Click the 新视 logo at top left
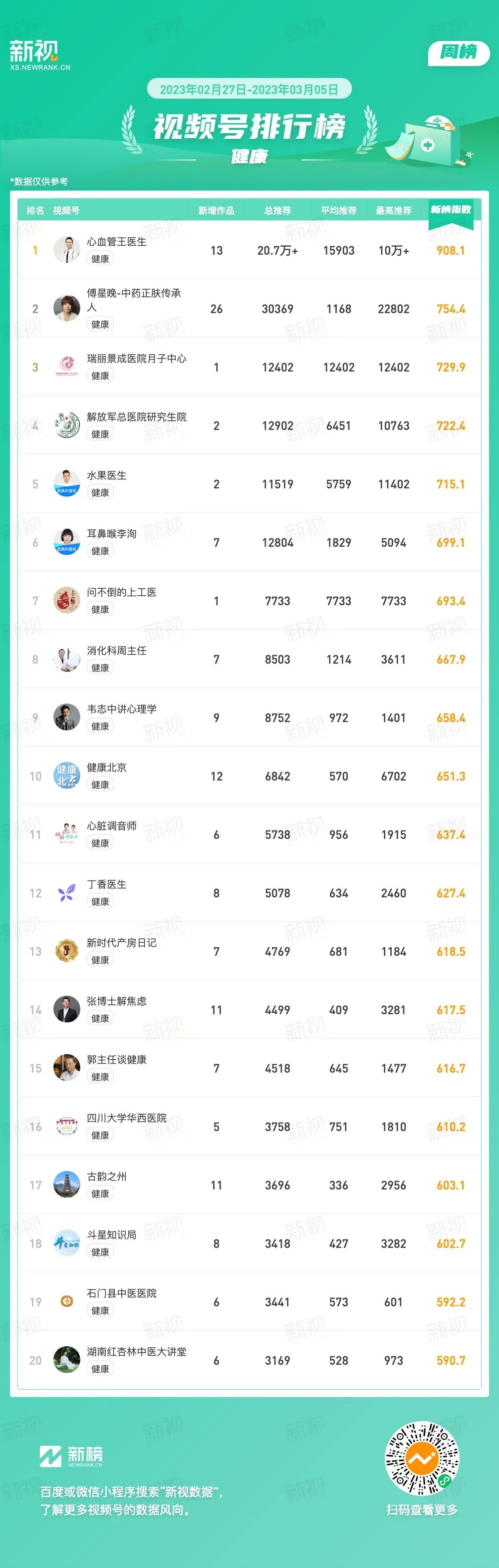 39,55
